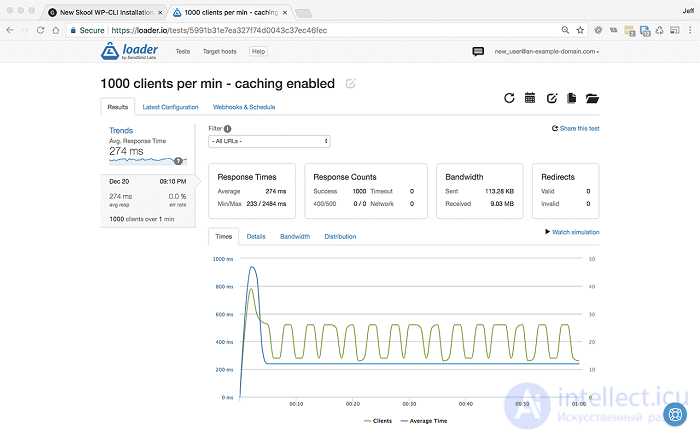Open the Webhooks & Schedule tab
This screenshot has width=700, height=437.
pos(244,107)
